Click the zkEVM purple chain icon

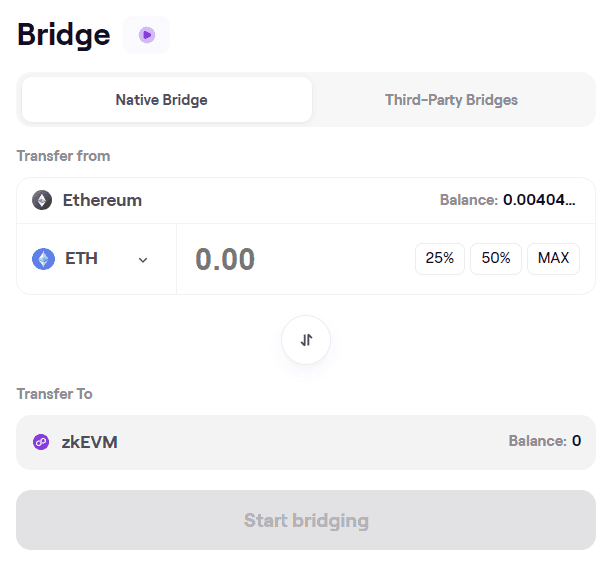click(x=41, y=442)
